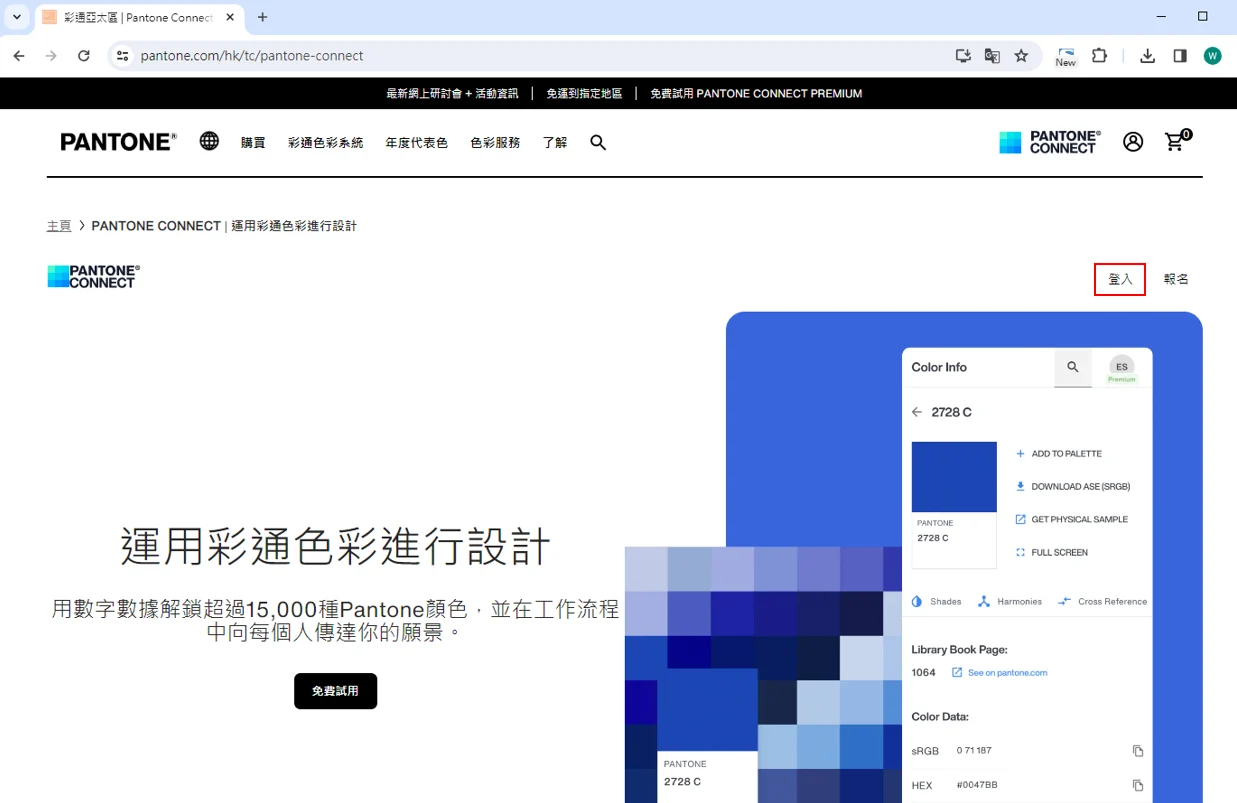Expand Full Screen mode for the color
Viewport: 1237px width, 803px height.
(x=1051, y=551)
